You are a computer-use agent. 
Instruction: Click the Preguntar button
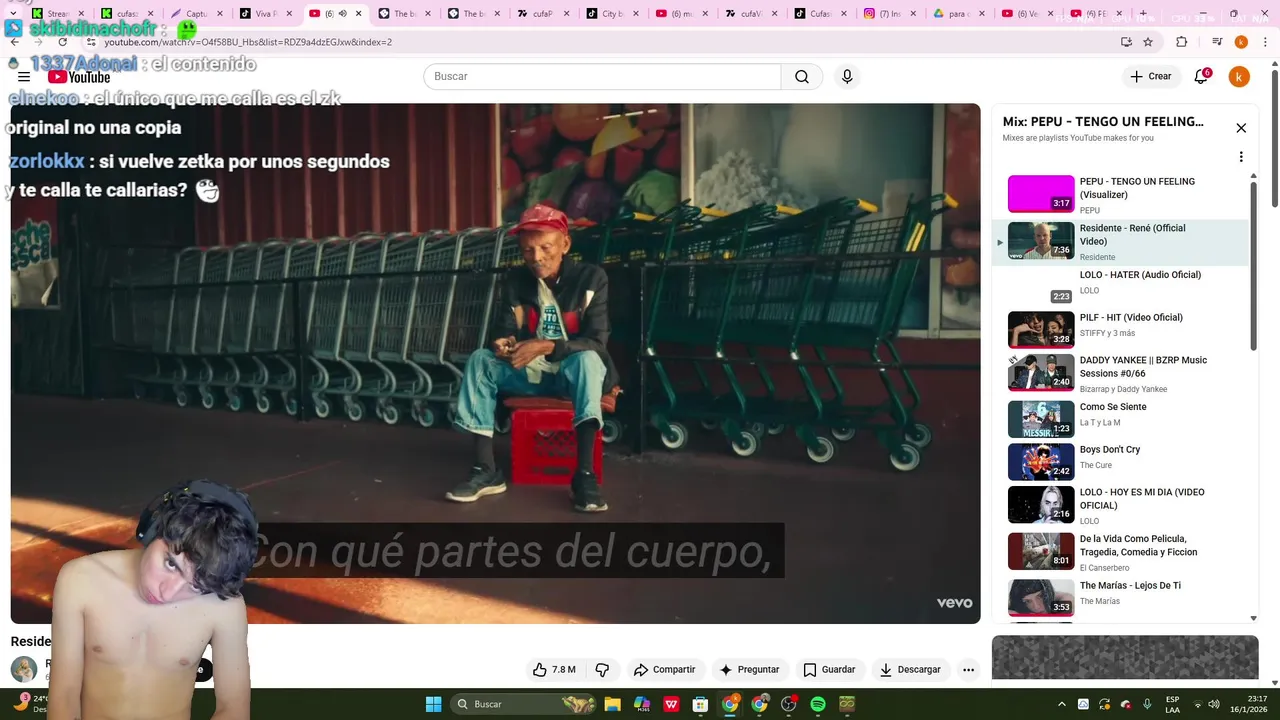(x=749, y=670)
